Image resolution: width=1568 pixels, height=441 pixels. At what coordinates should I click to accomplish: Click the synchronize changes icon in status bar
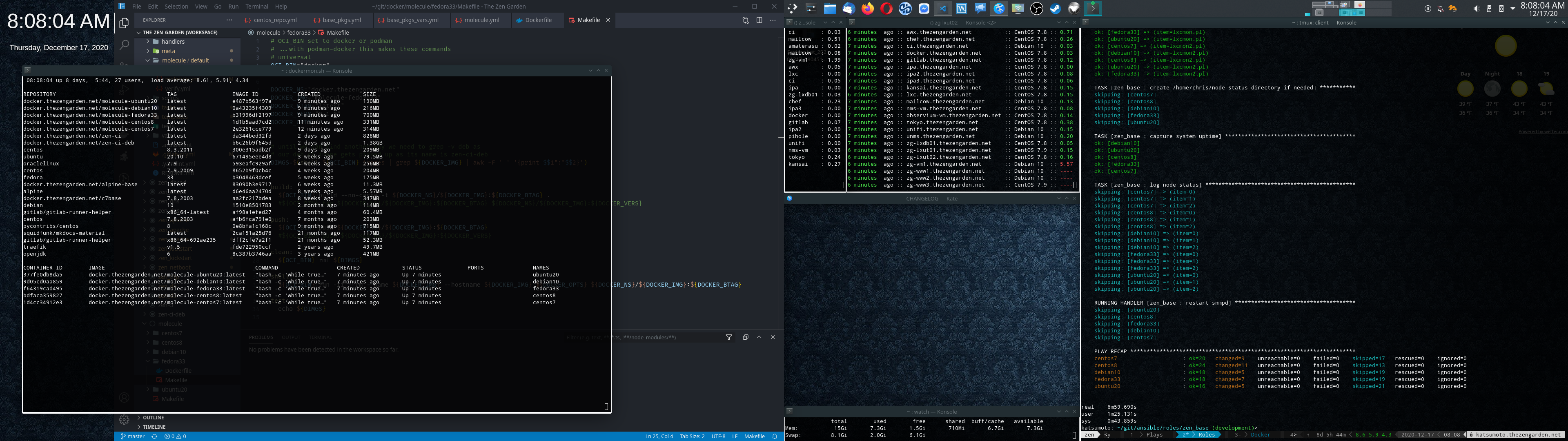pyautogui.click(x=154, y=436)
